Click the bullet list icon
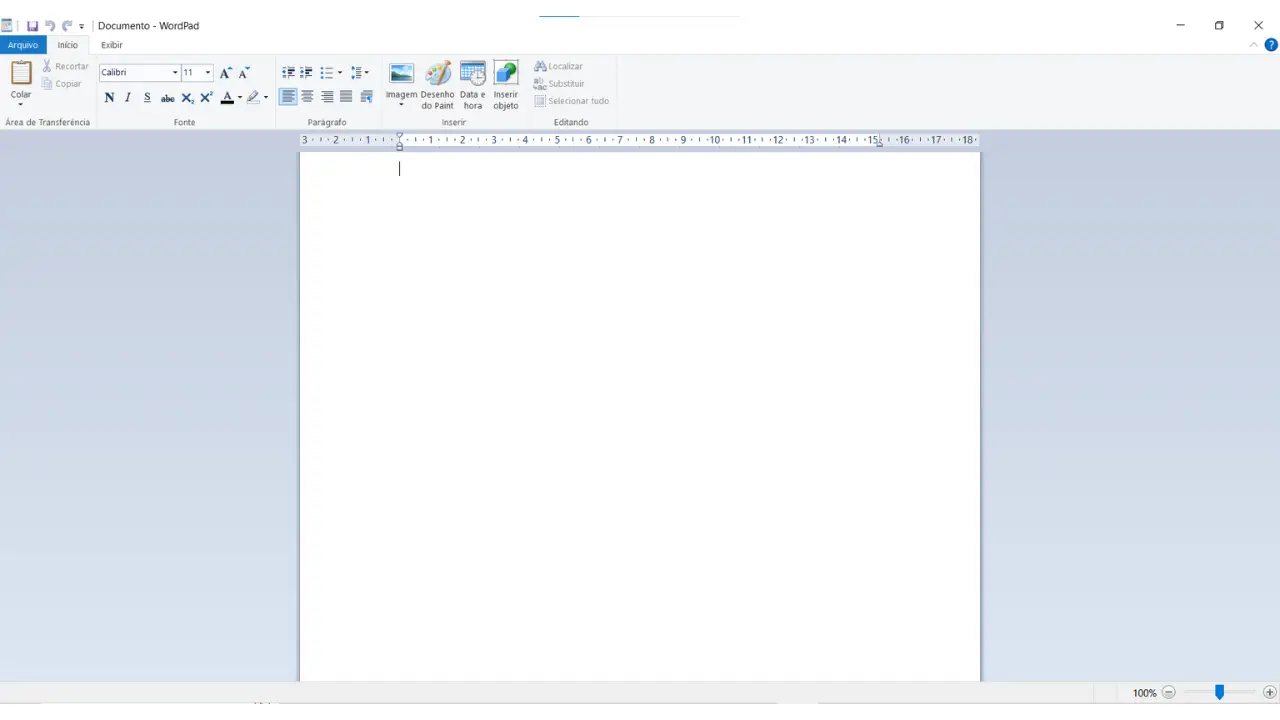This screenshot has height=720, width=1280. tap(326, 73)
